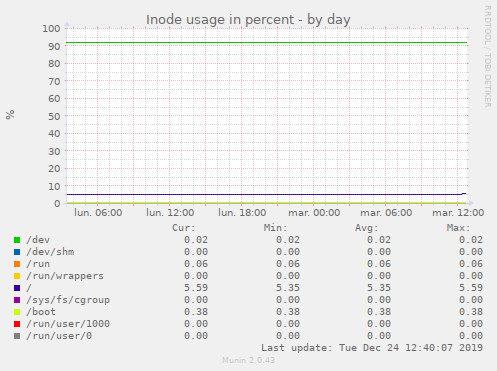Click the Cur value 0.02 for /dev
This screenshot has height=371, width=497.
(196, 240)
